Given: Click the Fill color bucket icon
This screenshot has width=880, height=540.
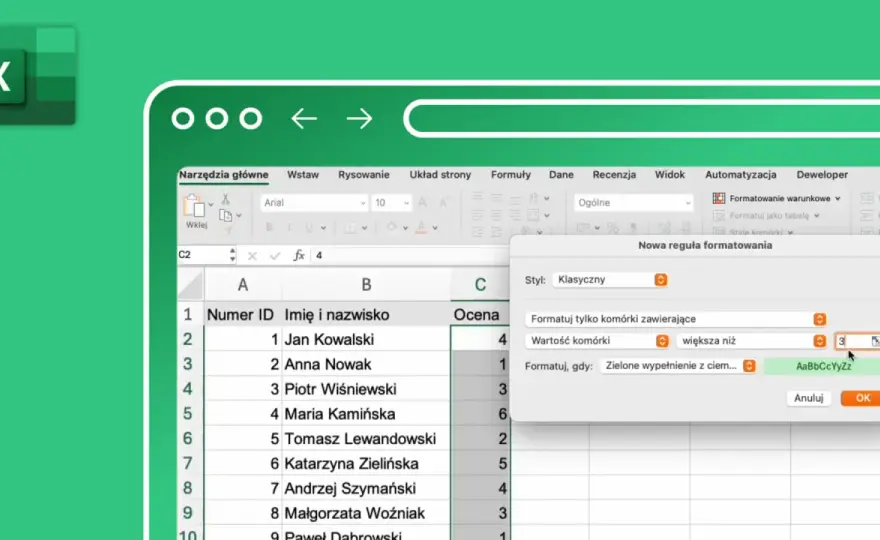Looking at the screenshot, I should pyautogui.click(x=392, y=227).
